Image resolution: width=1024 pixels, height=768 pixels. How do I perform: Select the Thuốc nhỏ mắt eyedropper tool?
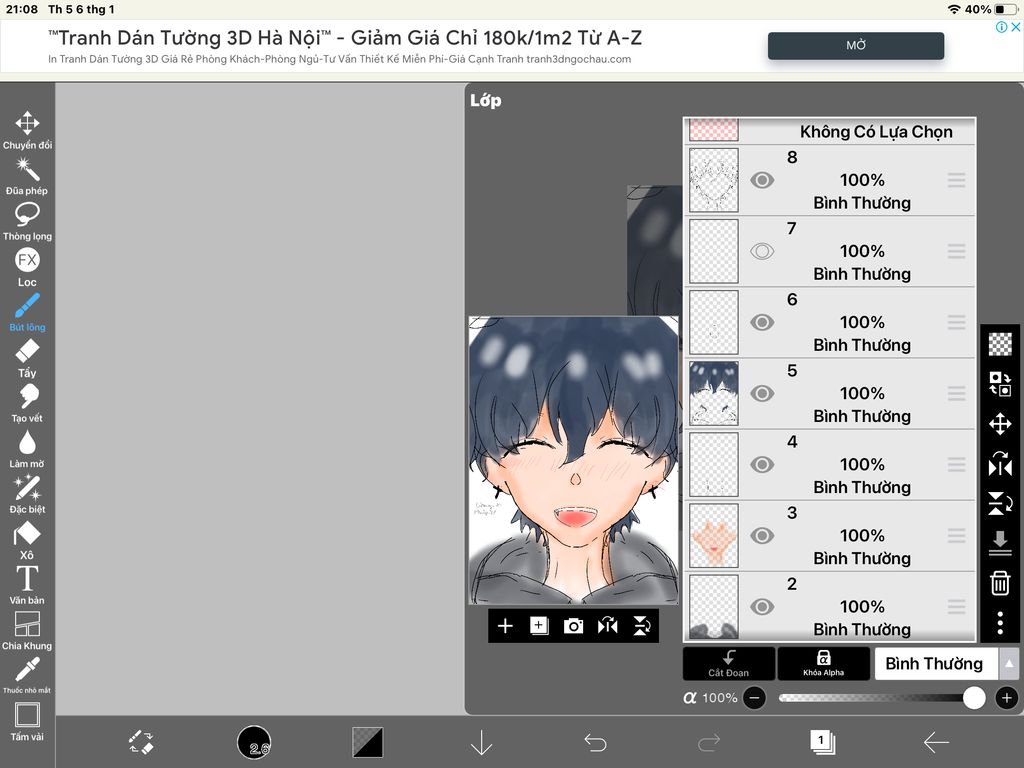point(27,676)
